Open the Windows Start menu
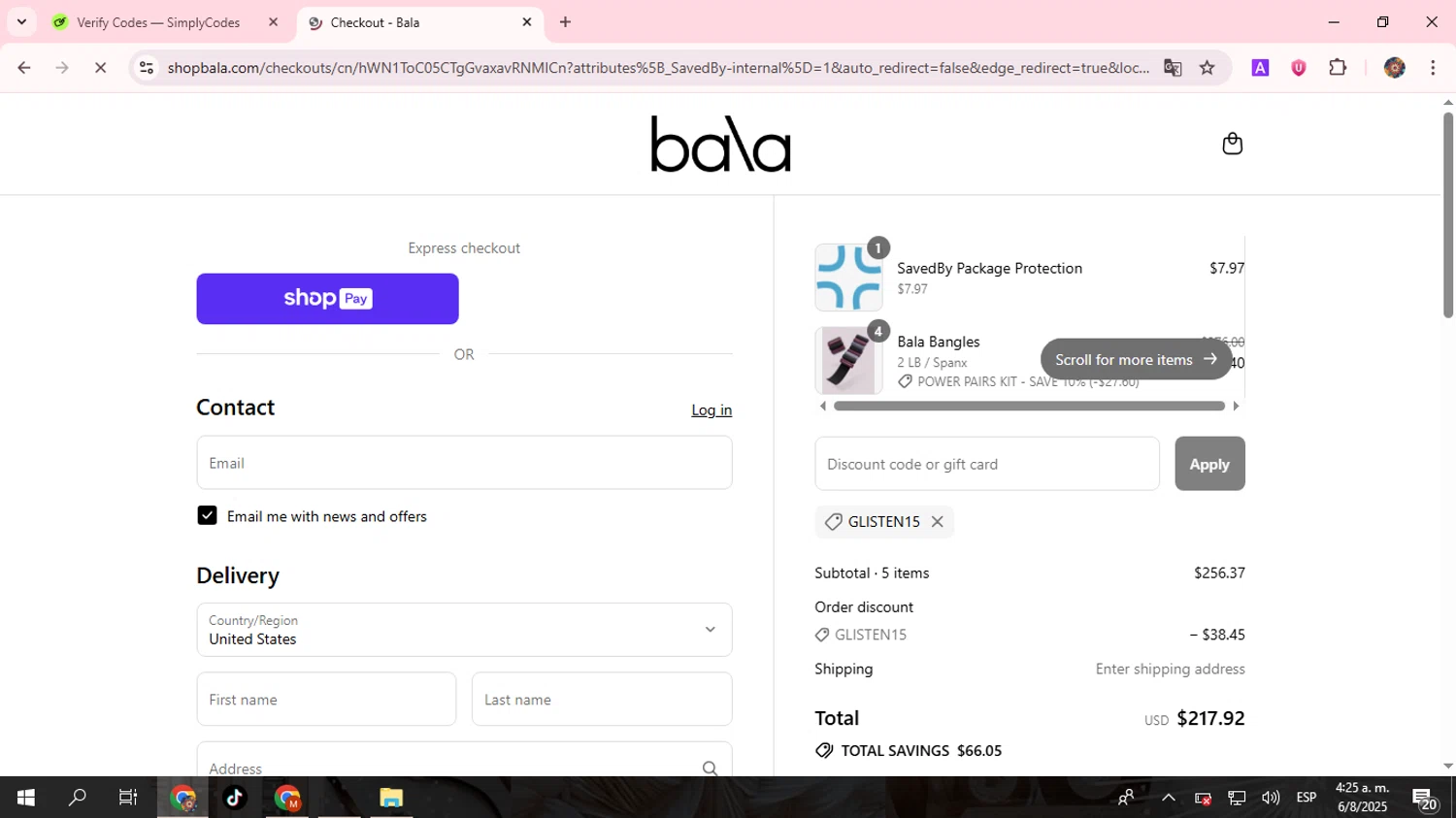The width and height of the screenshot is (1456, 818). click(26, 798)
